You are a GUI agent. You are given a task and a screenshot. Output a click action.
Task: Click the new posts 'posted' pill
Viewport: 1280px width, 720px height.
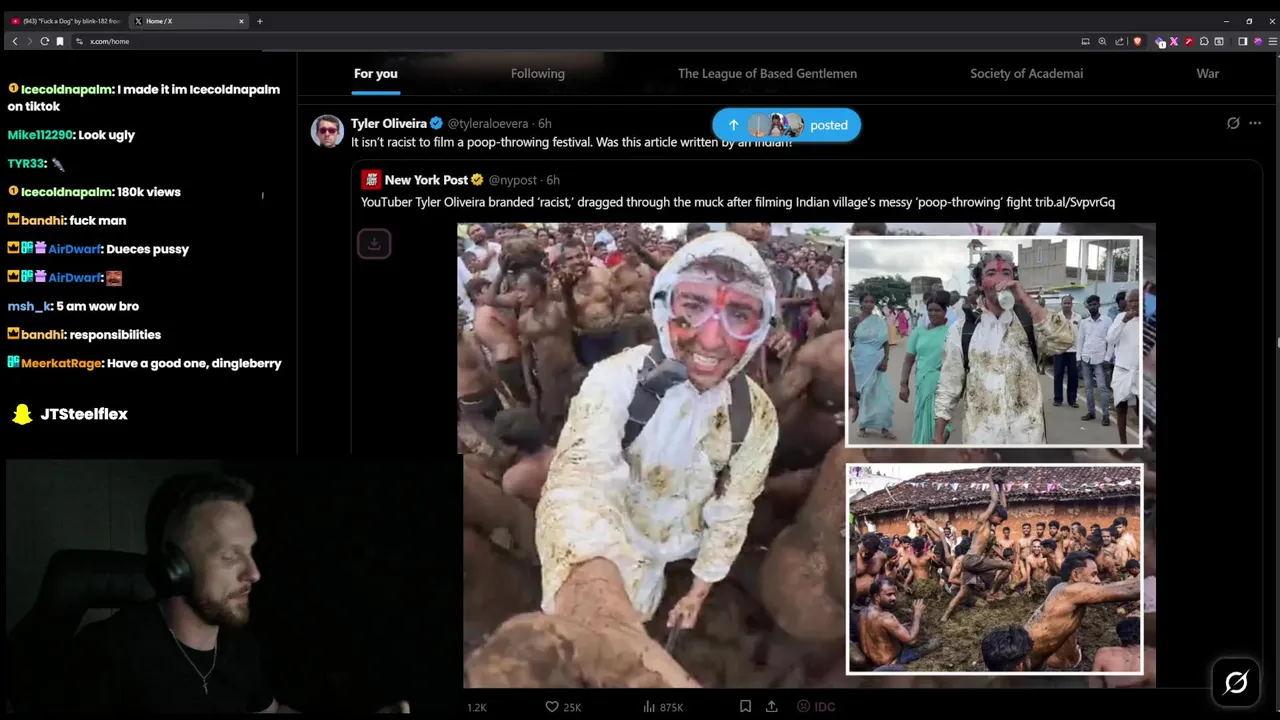(x=786, y=125)
